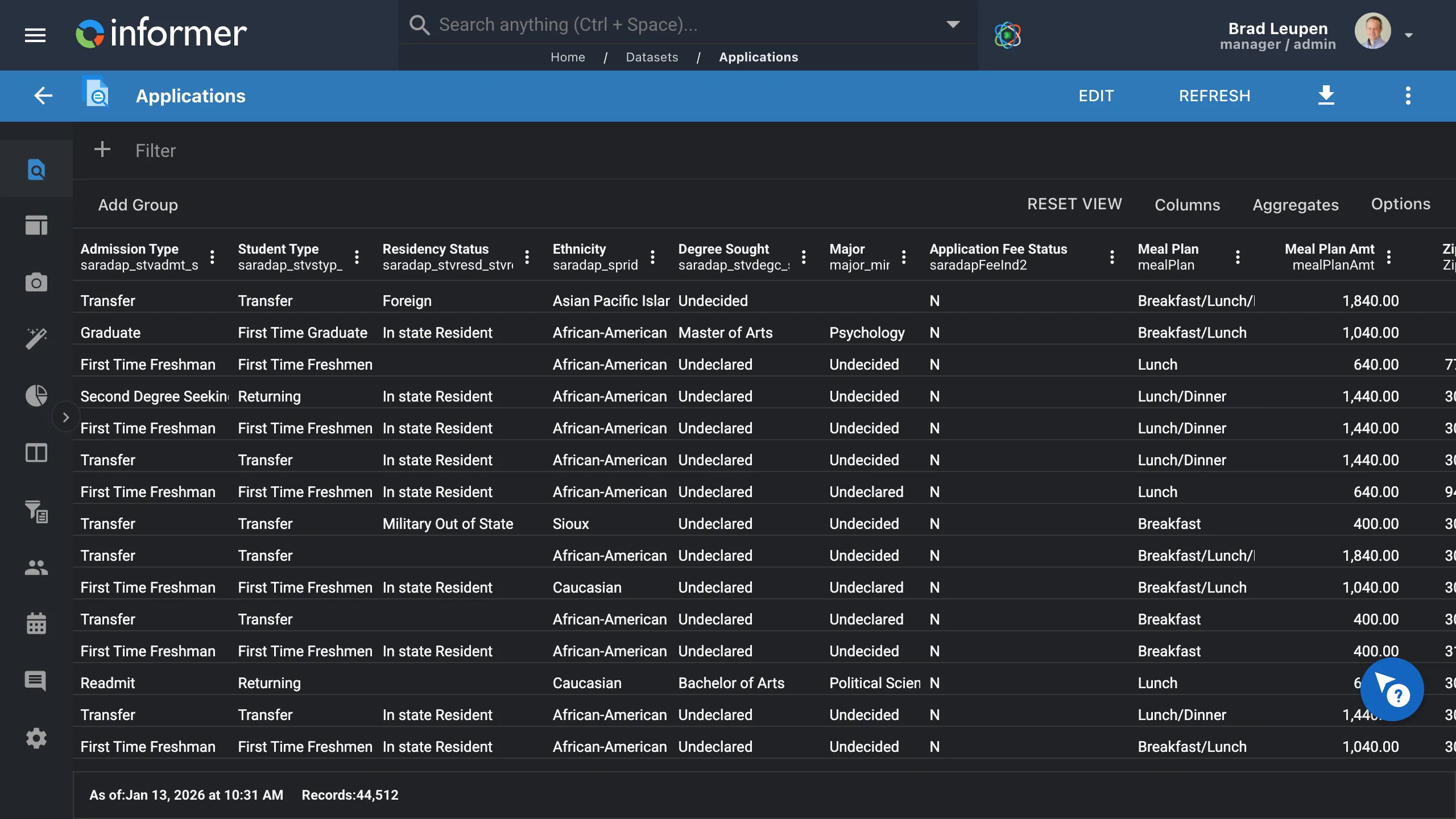This screenshot has height=819, width=1456.
Task: Click the help question-mark bubble near bottom right
Action: click(x=1393, y=690)
